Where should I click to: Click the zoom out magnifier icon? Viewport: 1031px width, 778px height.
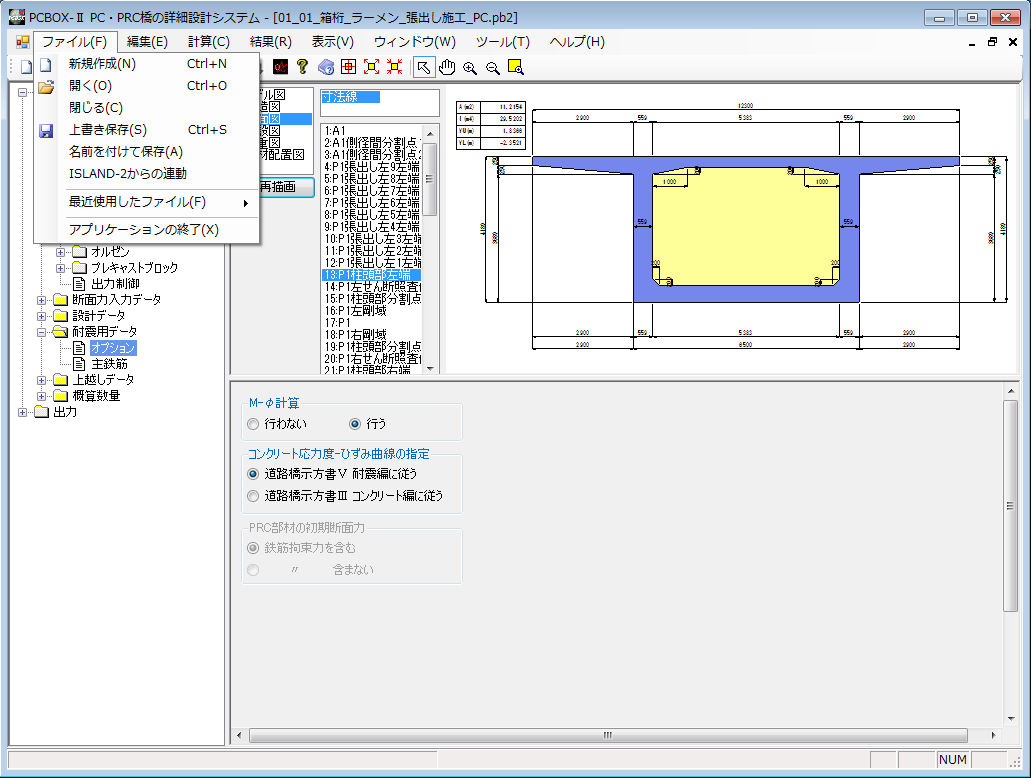pos(493,67)
